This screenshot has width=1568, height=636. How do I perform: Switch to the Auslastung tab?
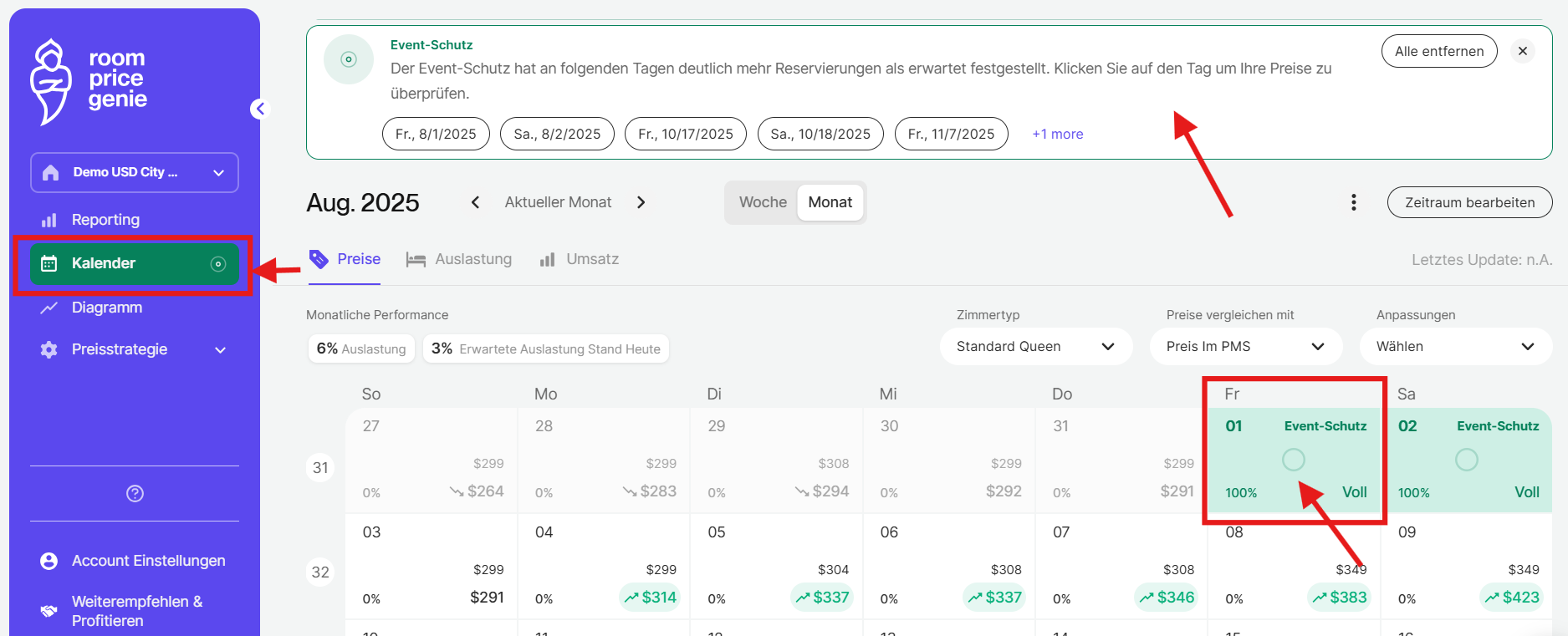(459, 259)
